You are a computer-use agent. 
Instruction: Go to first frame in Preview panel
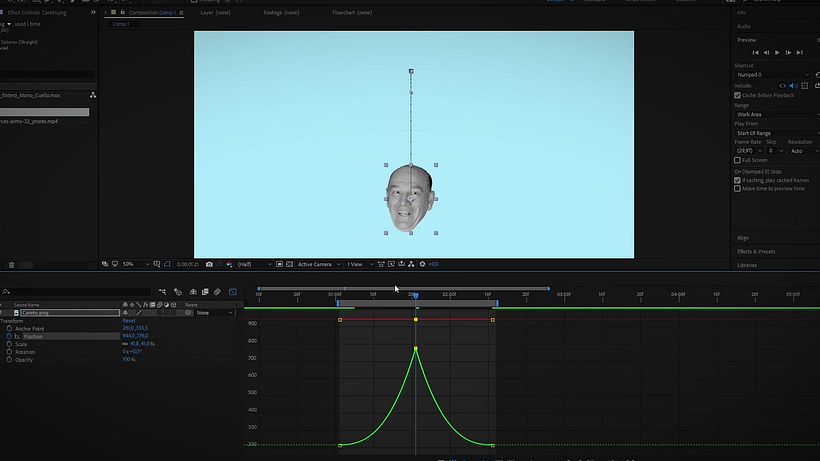tap(755, 52)
